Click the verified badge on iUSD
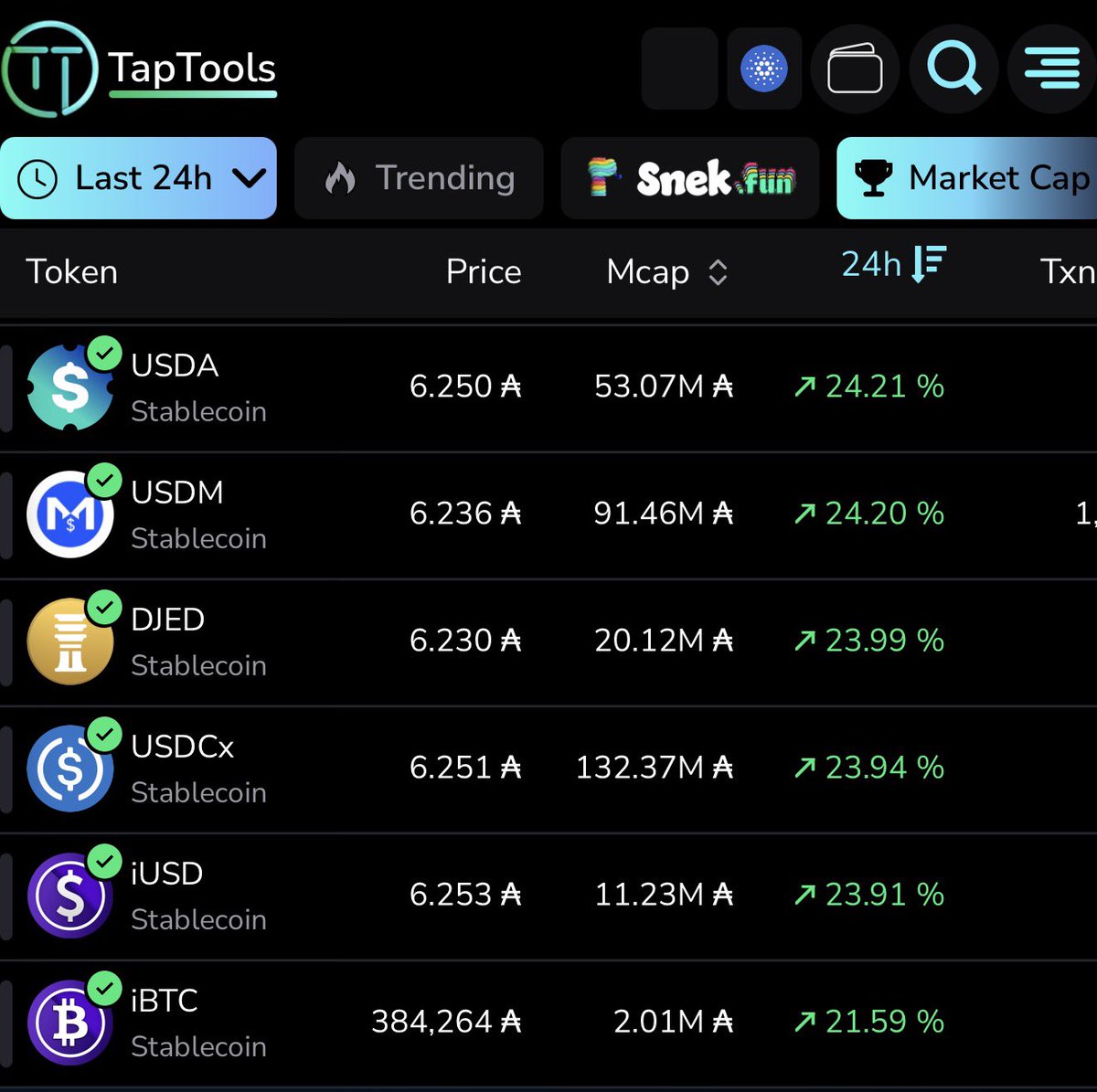The width and height of the screenshot is (1097, 1092). [105, 861]
